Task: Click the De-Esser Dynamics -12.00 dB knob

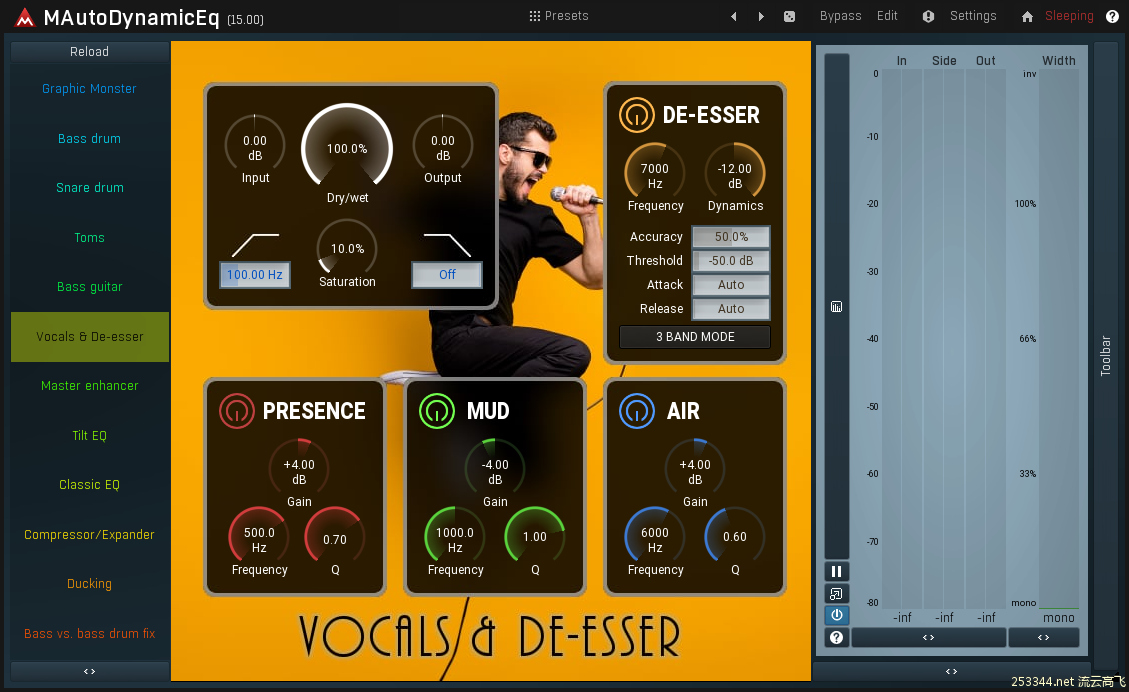Action: [x=734, y=173]
